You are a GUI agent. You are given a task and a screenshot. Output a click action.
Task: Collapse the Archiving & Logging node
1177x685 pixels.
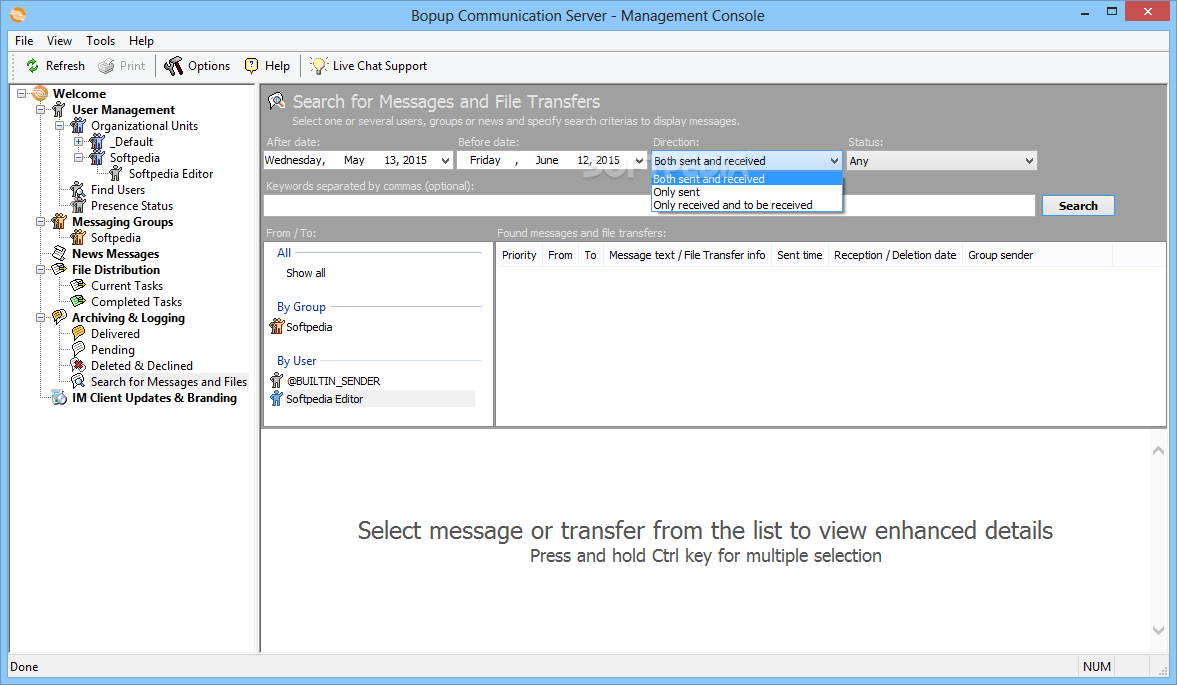tap(41, 317)
